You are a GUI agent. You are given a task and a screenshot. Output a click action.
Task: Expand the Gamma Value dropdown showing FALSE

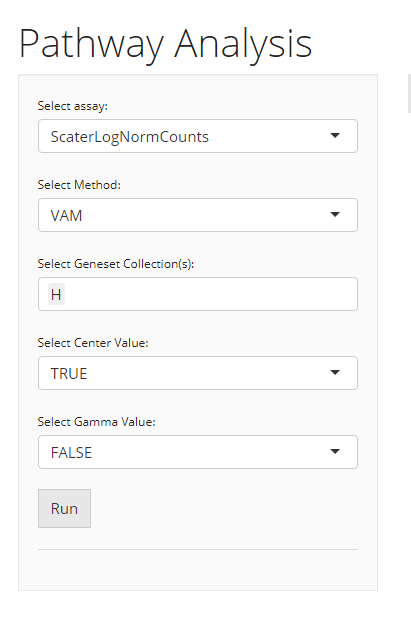(x=198, y=452)
